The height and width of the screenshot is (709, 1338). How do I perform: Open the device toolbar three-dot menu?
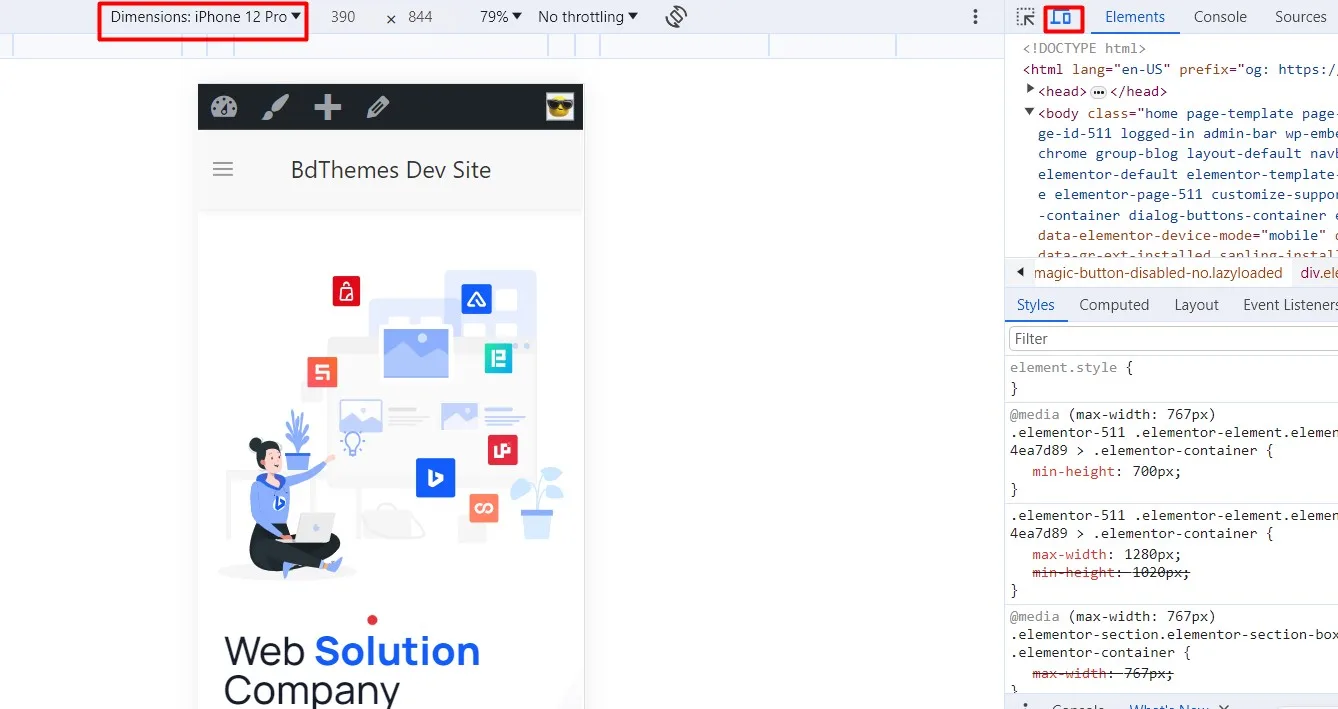976,17
